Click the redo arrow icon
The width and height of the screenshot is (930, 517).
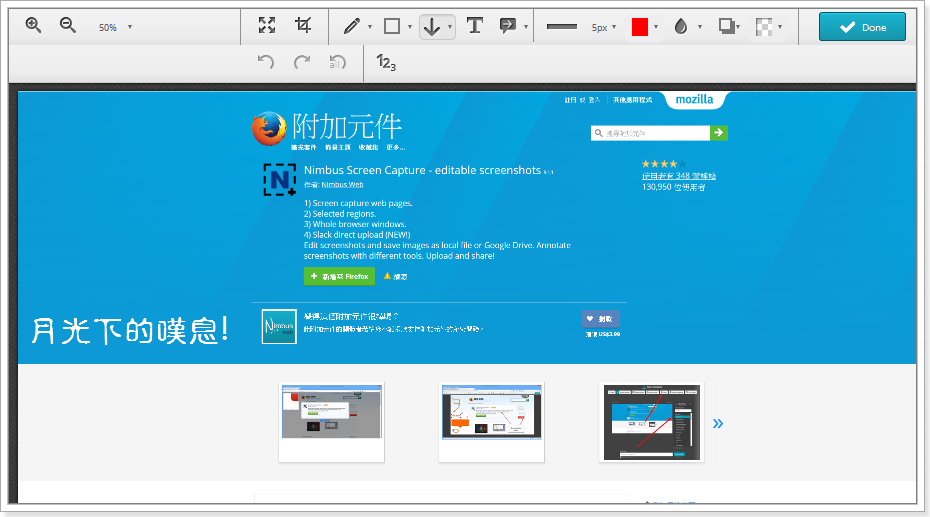tap(302, 62)
